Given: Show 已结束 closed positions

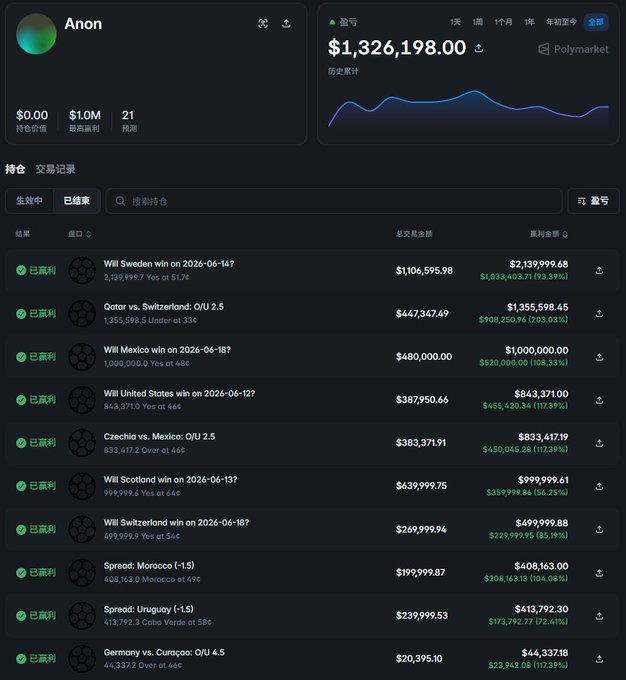Looking at the screenshot, I should point(77,201).
